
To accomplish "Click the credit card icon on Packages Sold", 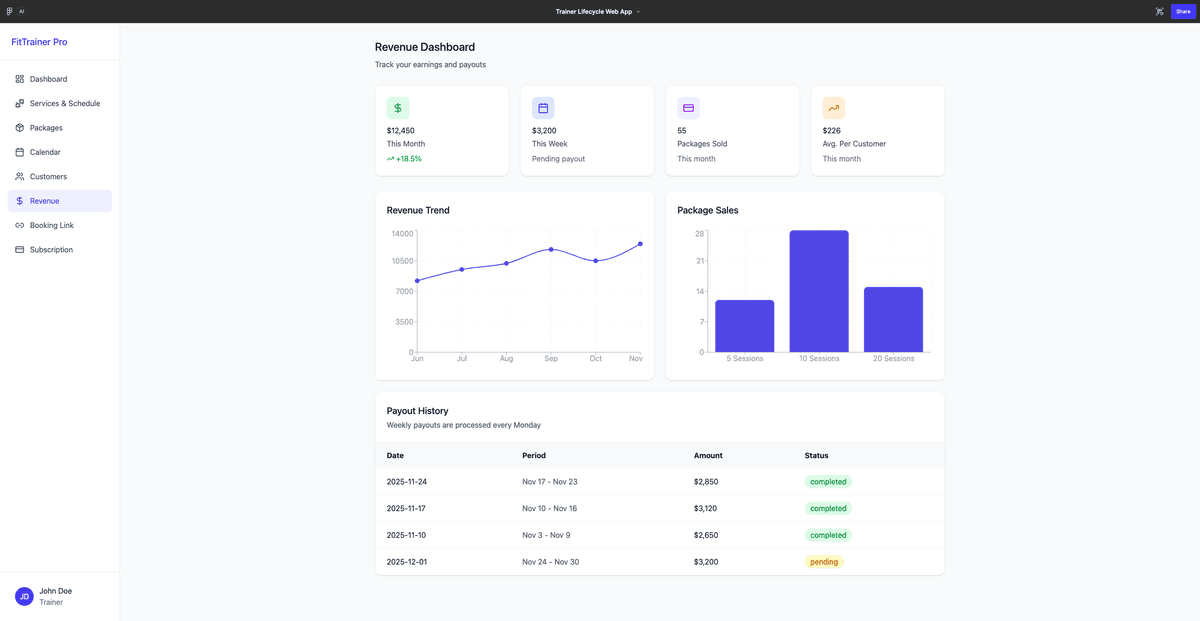I will click(688, 107).
